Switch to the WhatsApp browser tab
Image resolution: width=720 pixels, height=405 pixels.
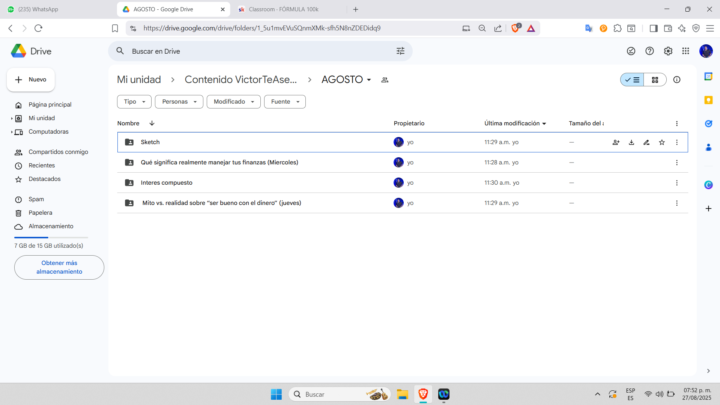pos(57,9)
